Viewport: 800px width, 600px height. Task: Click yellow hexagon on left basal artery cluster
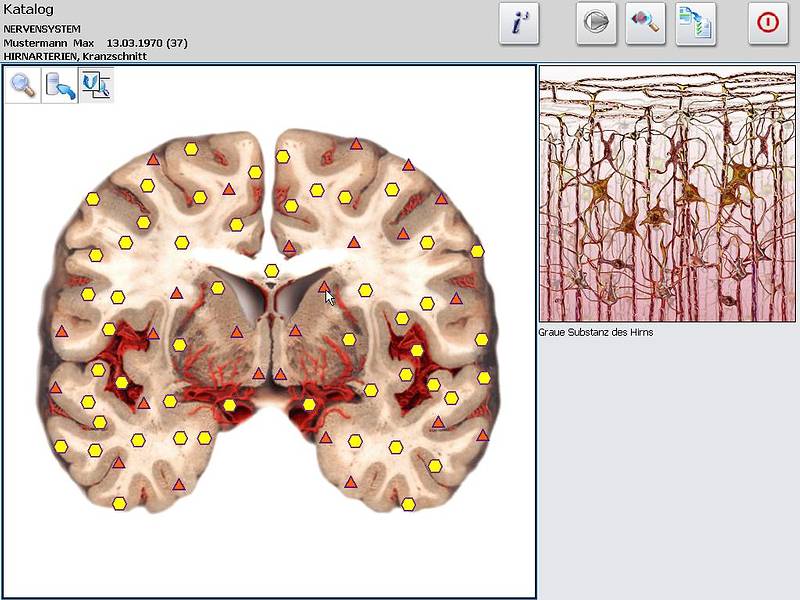point(229,405)
